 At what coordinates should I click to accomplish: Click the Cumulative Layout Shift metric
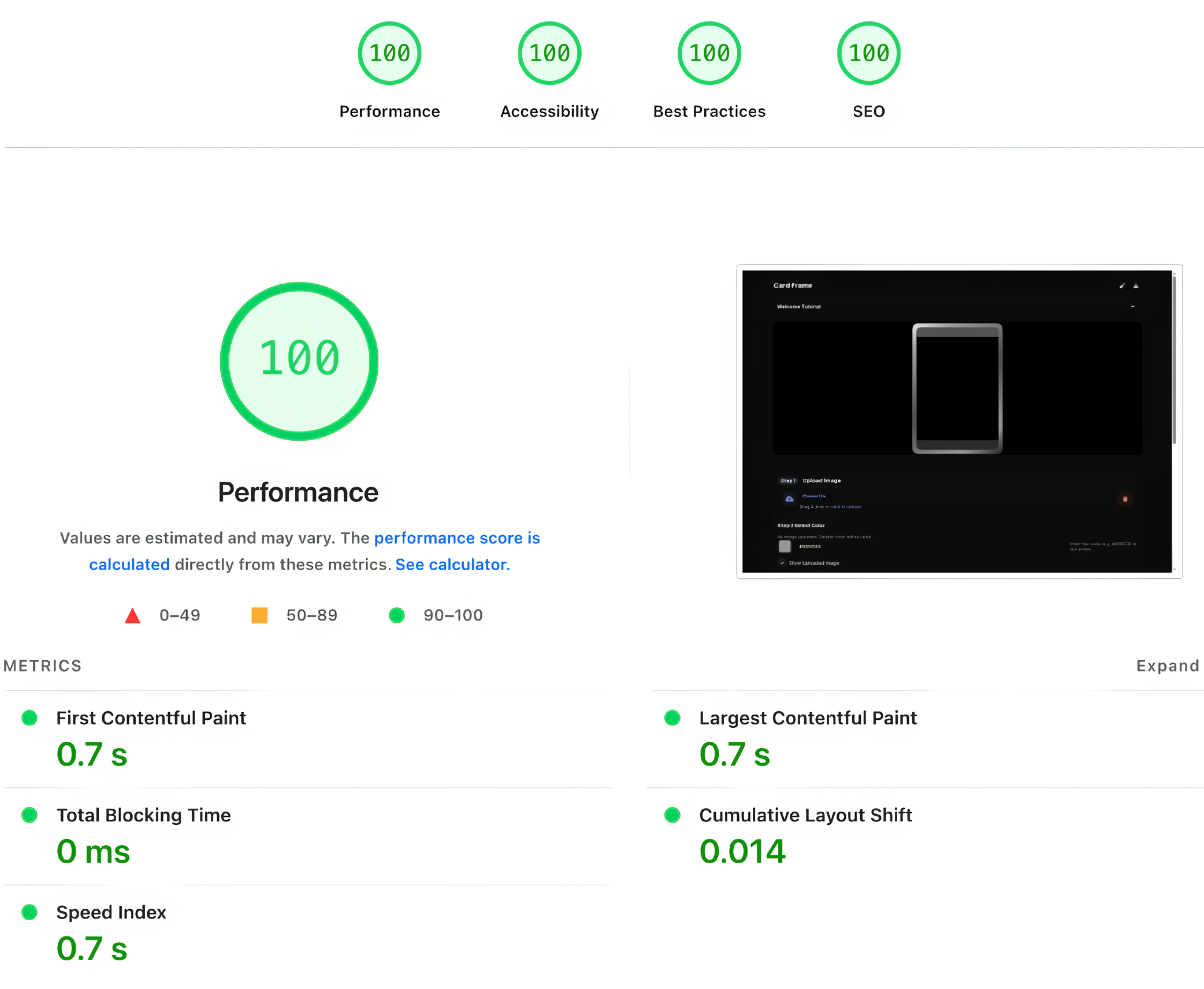tap(805, 815)
